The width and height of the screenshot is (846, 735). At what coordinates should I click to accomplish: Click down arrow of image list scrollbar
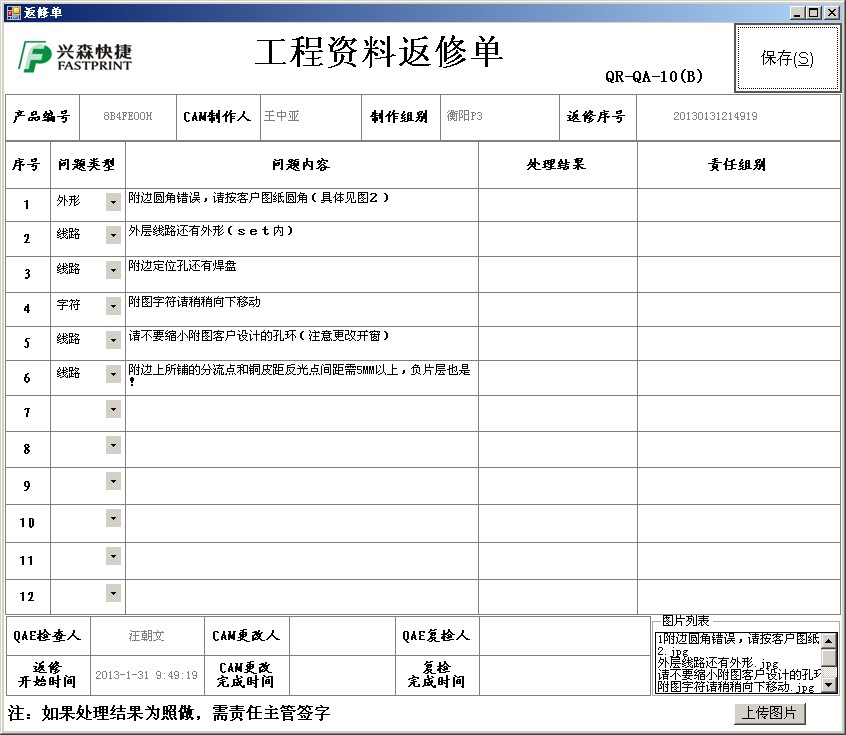pos(829,685)
